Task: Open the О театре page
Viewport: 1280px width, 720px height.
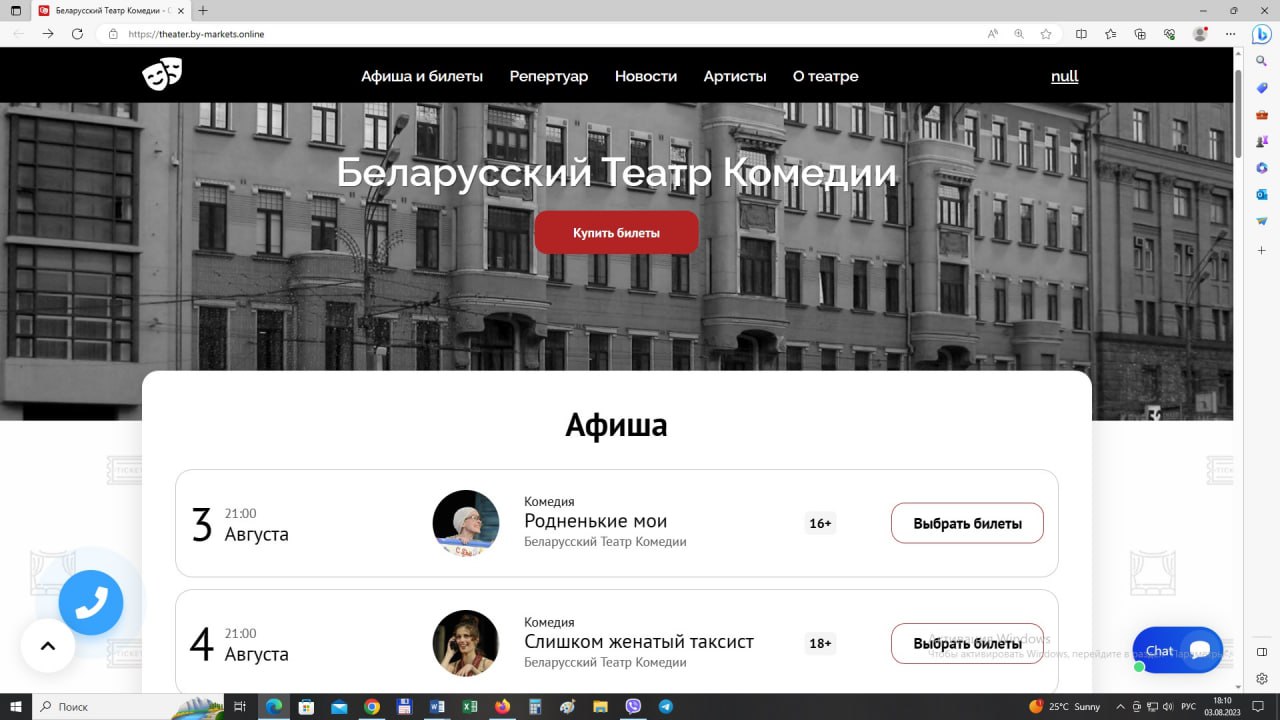Action: pyautogui.click(x=826, y=76)
